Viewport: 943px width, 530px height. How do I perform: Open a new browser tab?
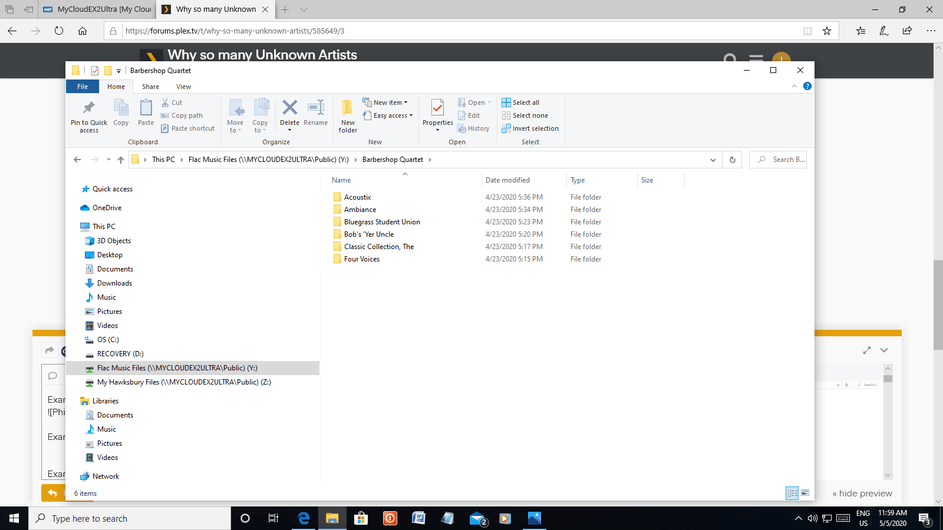[285, 9]
